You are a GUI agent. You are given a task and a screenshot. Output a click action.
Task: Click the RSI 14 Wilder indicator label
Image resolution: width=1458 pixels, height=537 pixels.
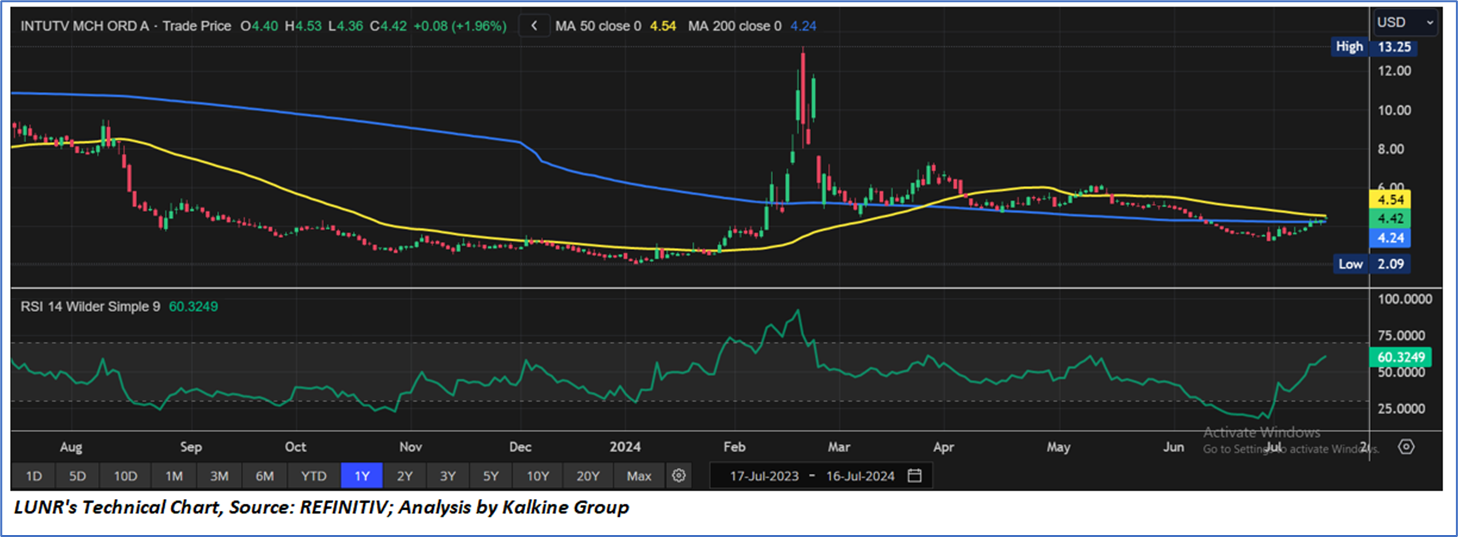click(x=90, y=307)
